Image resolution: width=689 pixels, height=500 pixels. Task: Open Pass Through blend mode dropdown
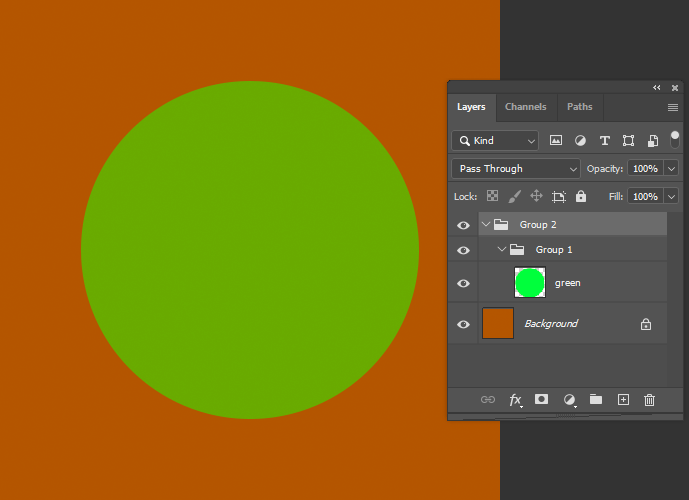tap(516, 169)
